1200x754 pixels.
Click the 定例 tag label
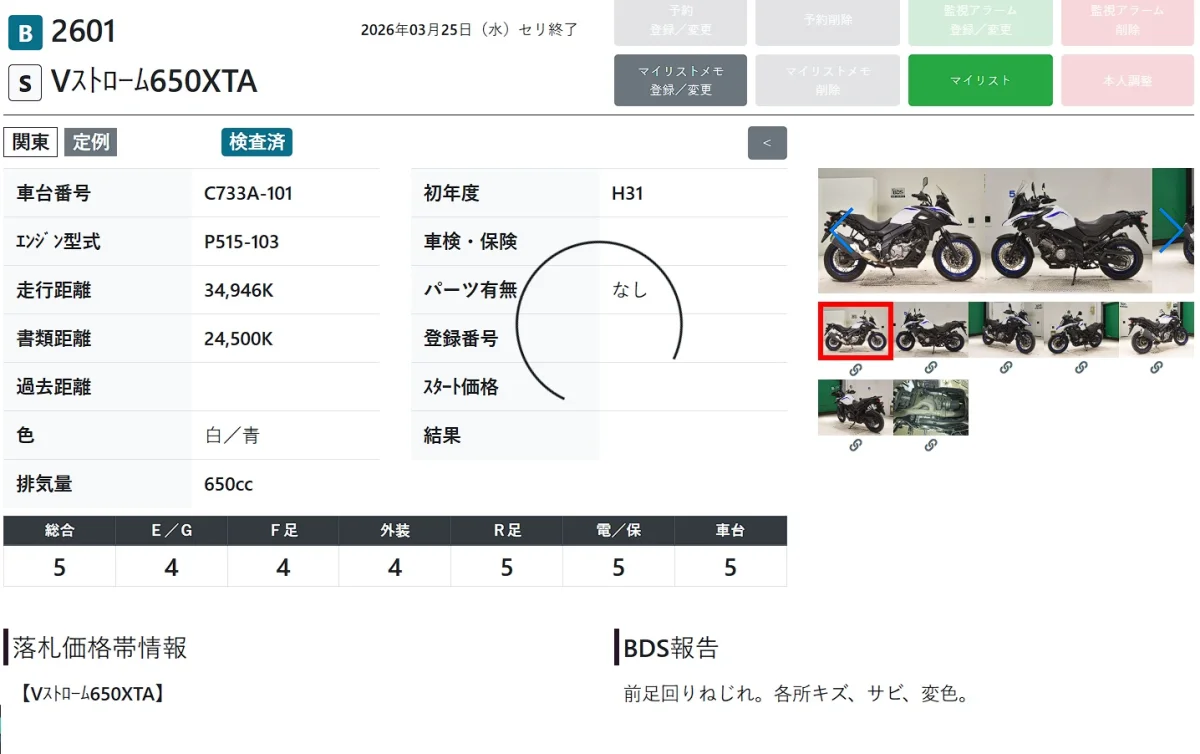[x=91, y=142]
